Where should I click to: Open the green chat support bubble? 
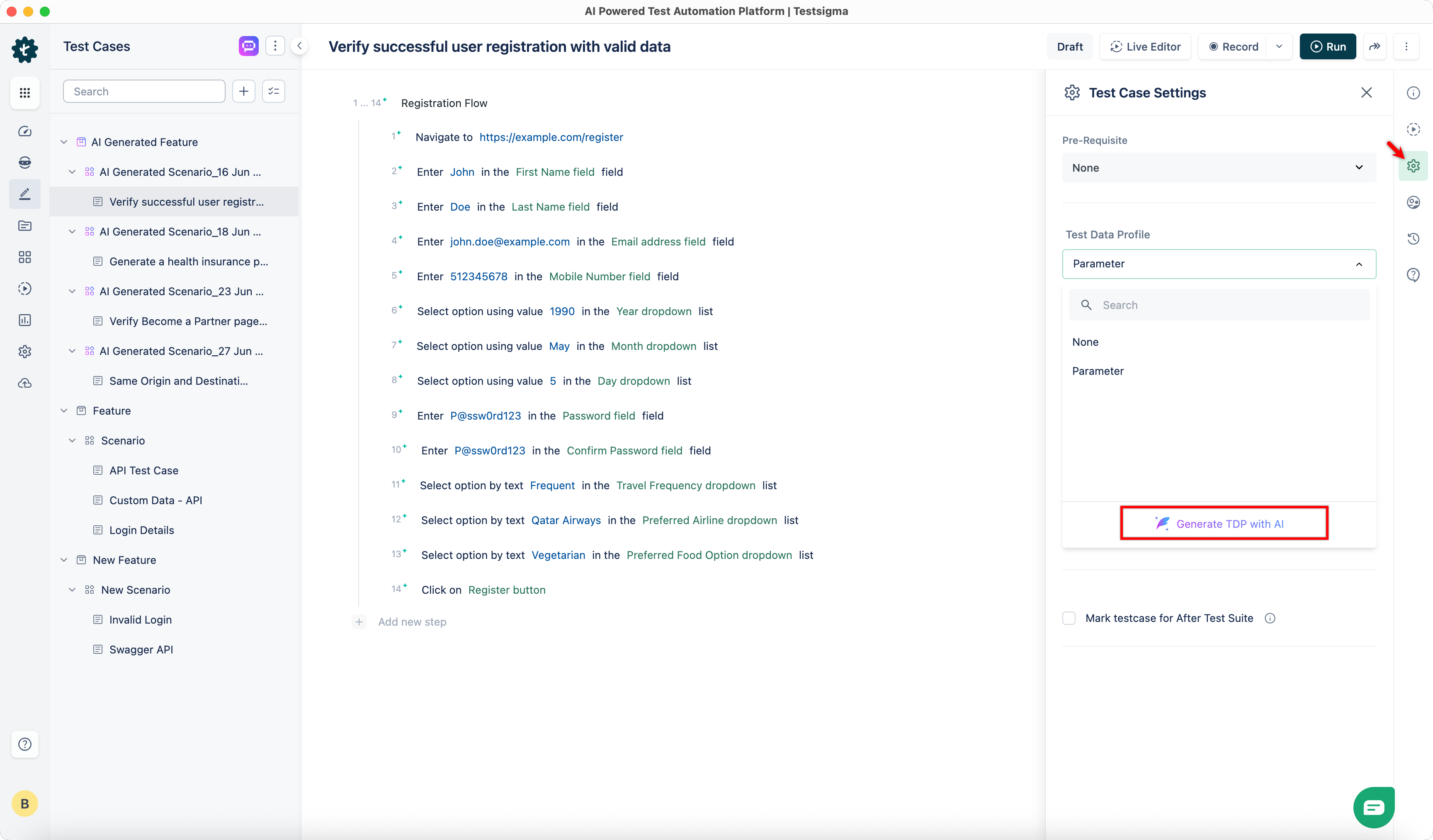coord(1373,807)
